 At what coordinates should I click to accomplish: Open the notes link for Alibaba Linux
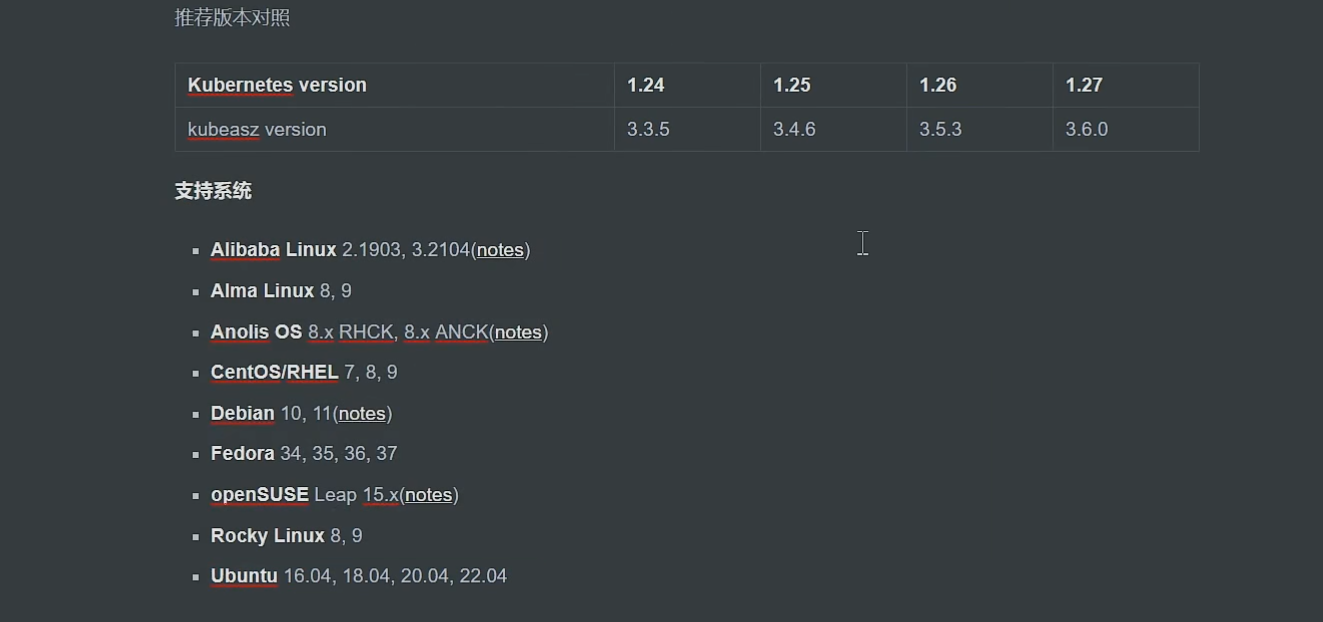[500, 250]
